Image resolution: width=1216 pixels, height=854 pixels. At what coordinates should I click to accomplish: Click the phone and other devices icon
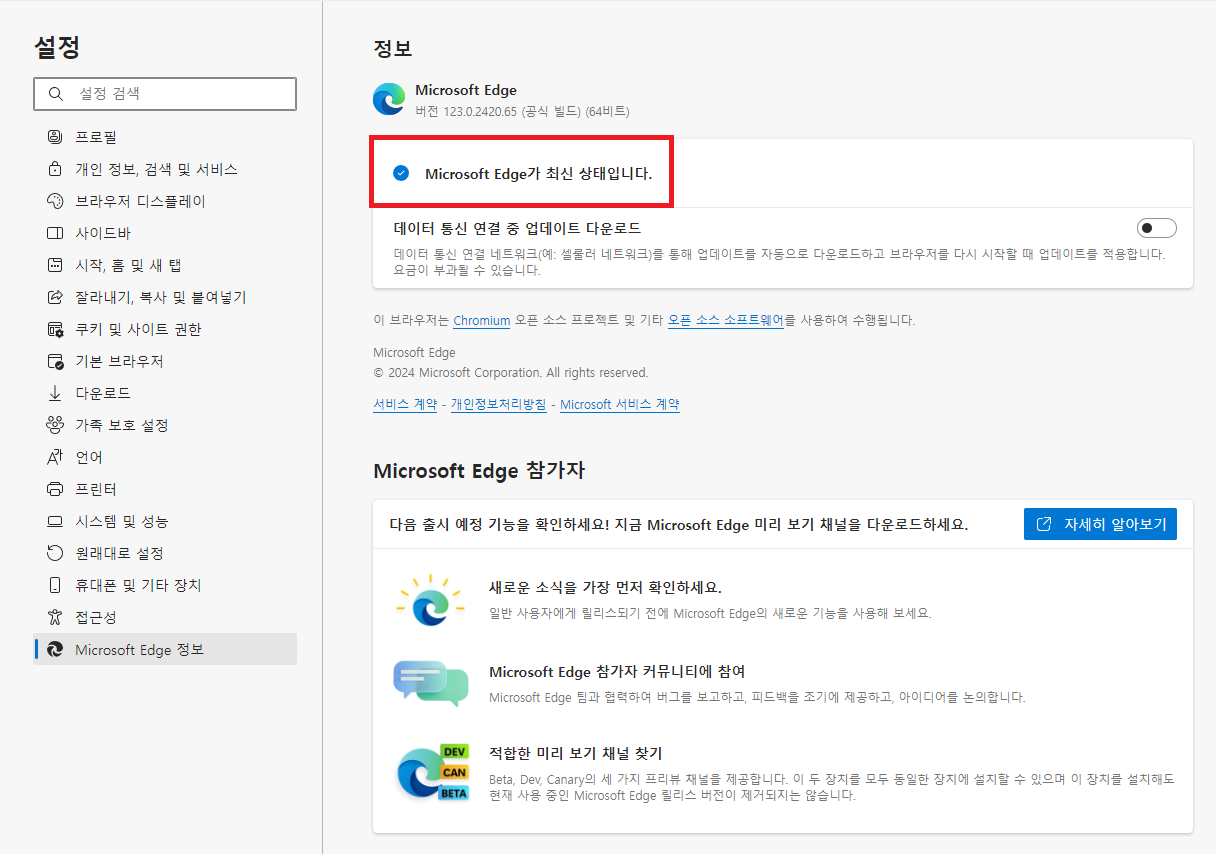coord(55,585)
